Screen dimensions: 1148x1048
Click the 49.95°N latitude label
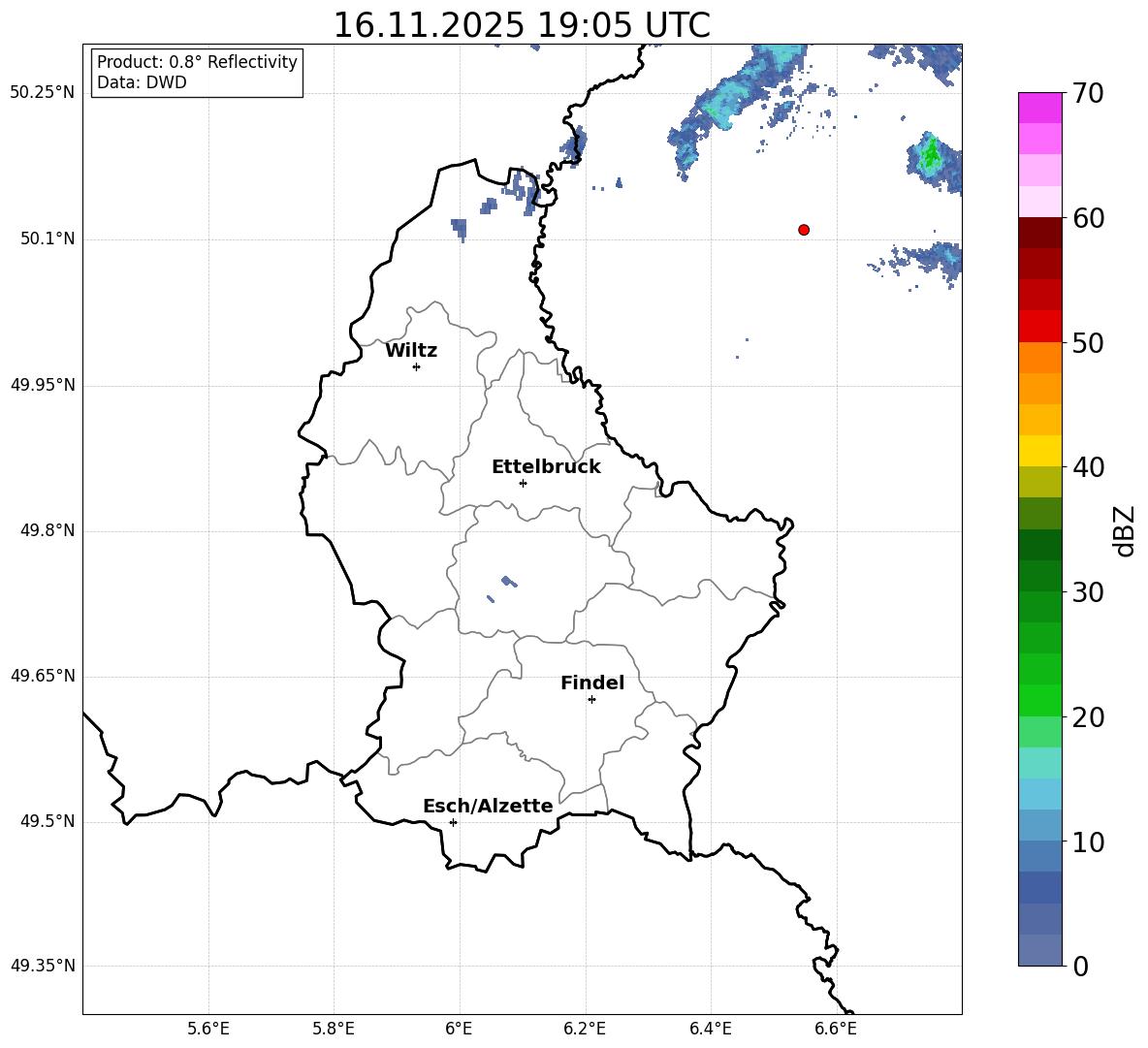tap(43, 385)
